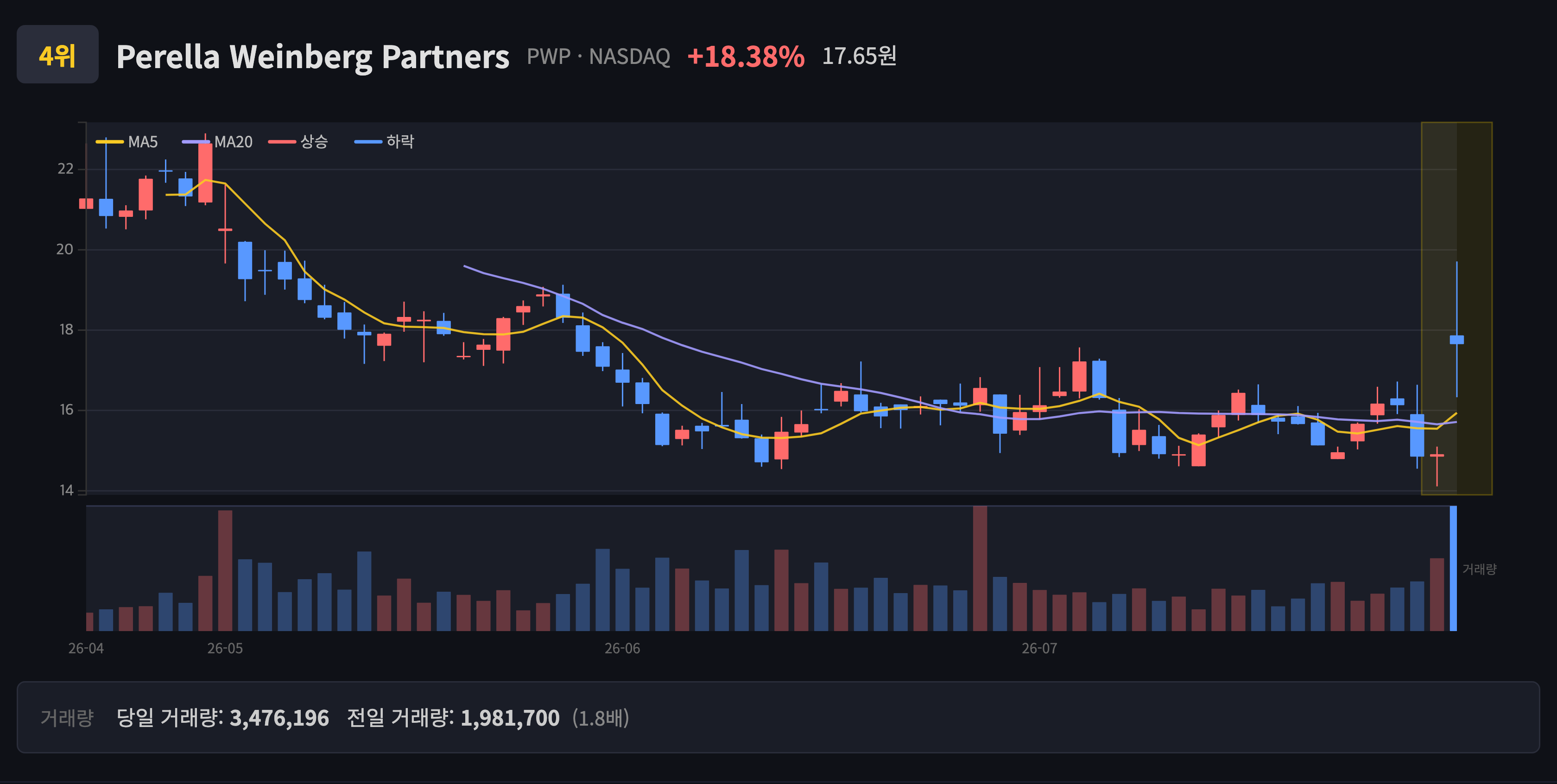
Task: Click the +18.38% change value
Action: (746, 56)
